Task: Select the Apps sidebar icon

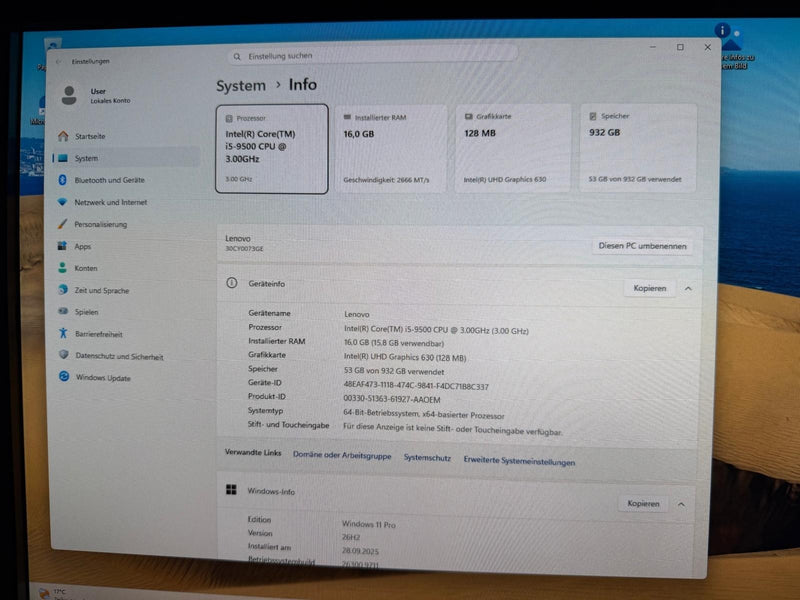Action: [62, 246]
